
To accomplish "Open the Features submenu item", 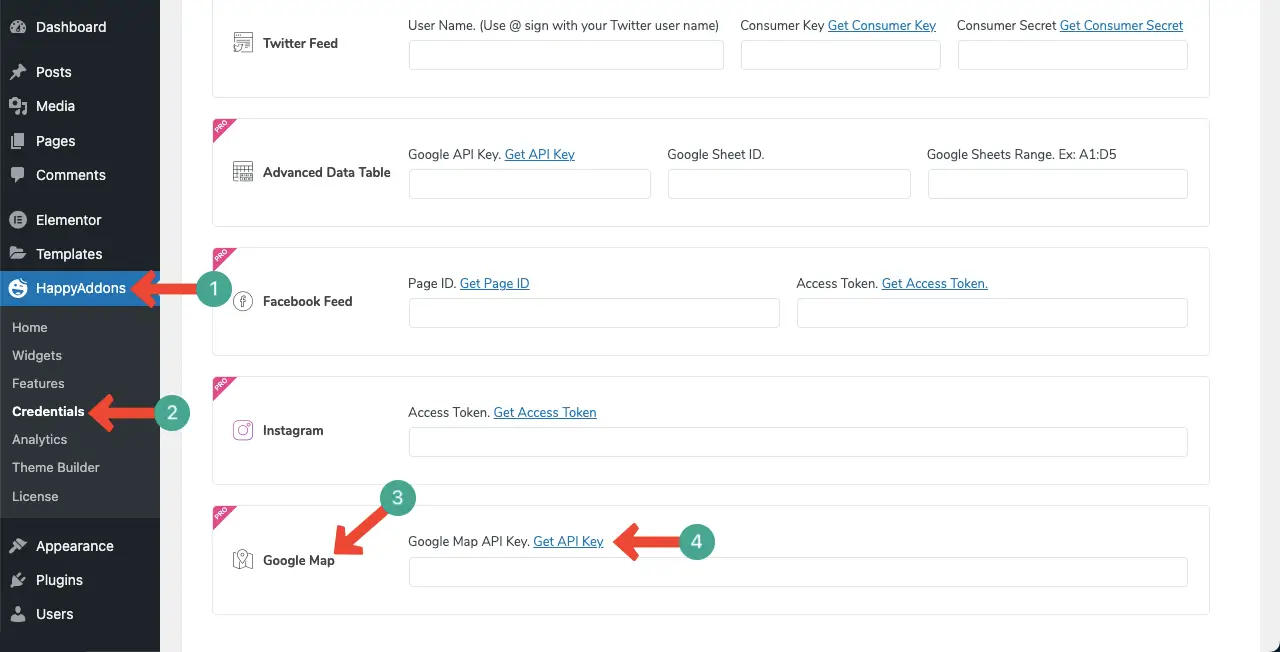I will coord(38,383).
